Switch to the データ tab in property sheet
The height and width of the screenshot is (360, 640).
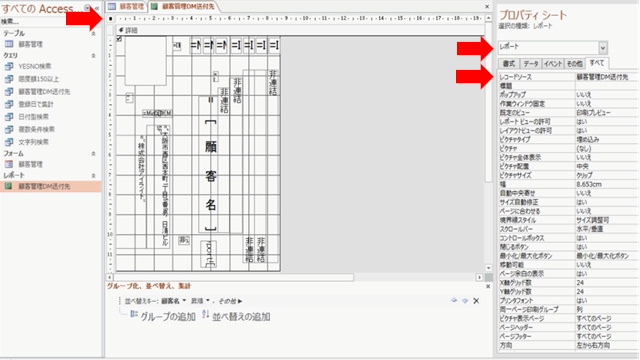pos(531,63)
